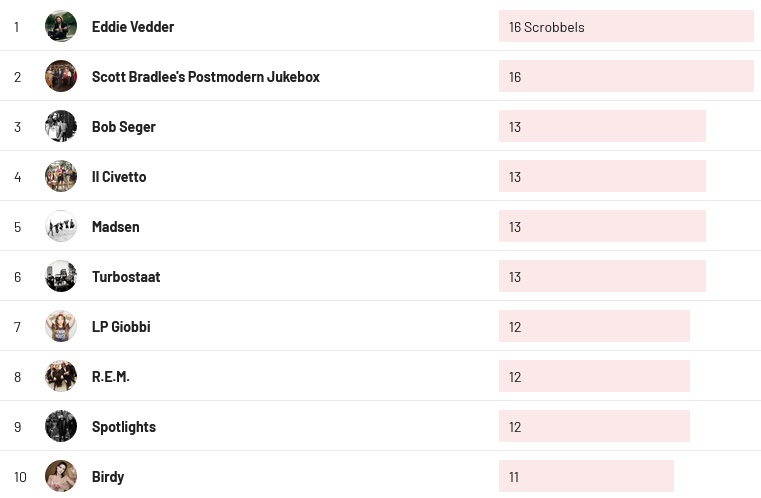
Task: Go to Scott Bradlee's Postmodern Jukebox page
Action: pyautogui.click(x=205, y=77)
